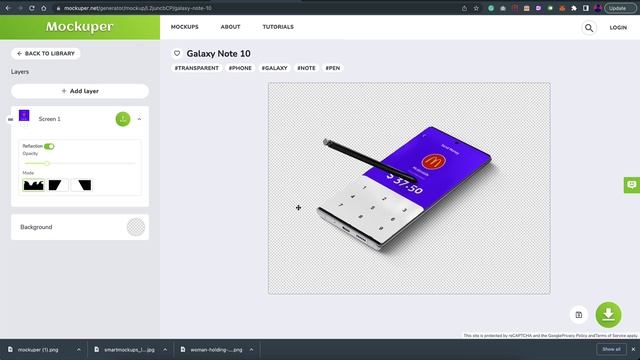The width and height of the screenshot is (640, 360).
Task: Click the share page icon in address bar
Action: (x=464, y=8)
